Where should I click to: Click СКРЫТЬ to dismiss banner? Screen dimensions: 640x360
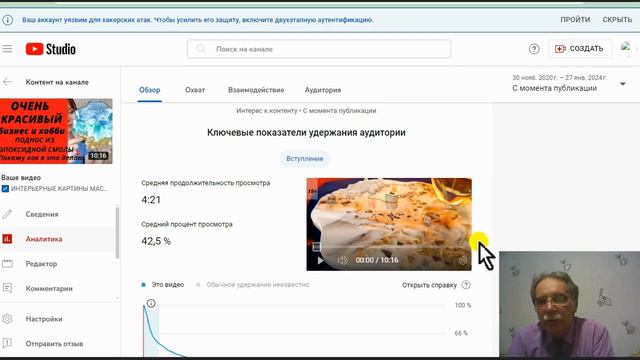click(617, 20)
